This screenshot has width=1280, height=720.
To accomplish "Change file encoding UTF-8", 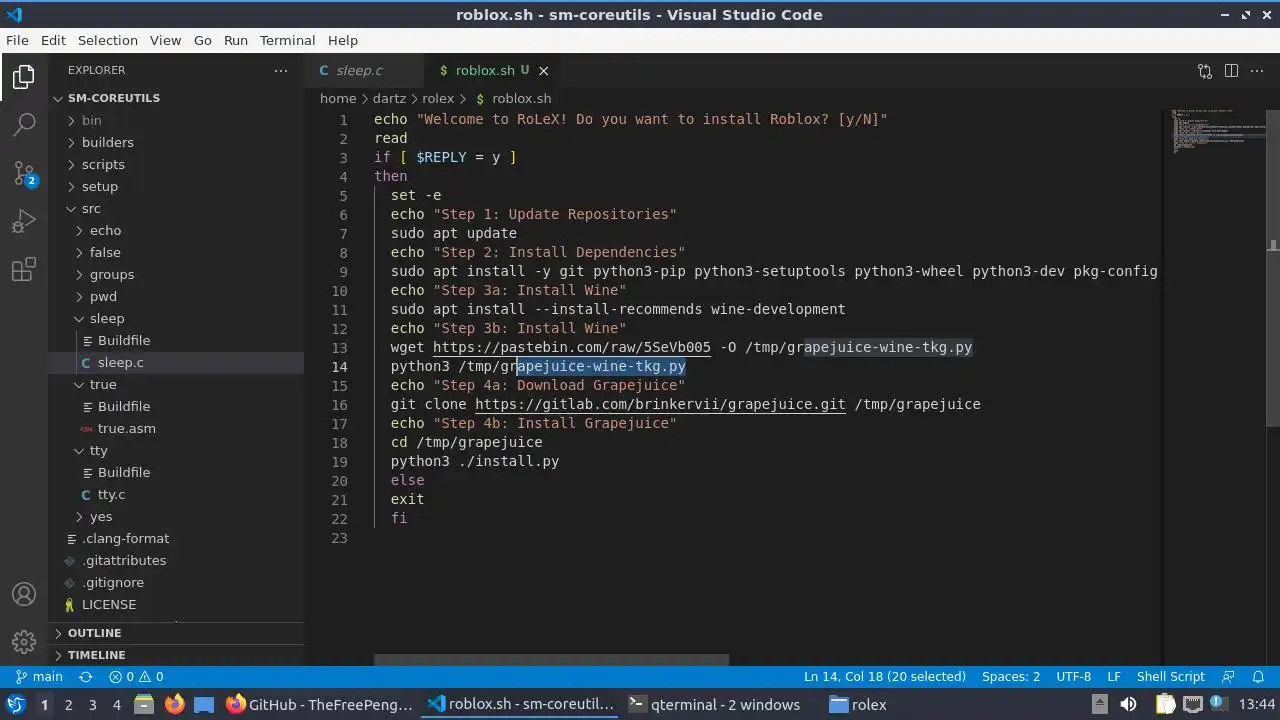I will point(1074,676).
